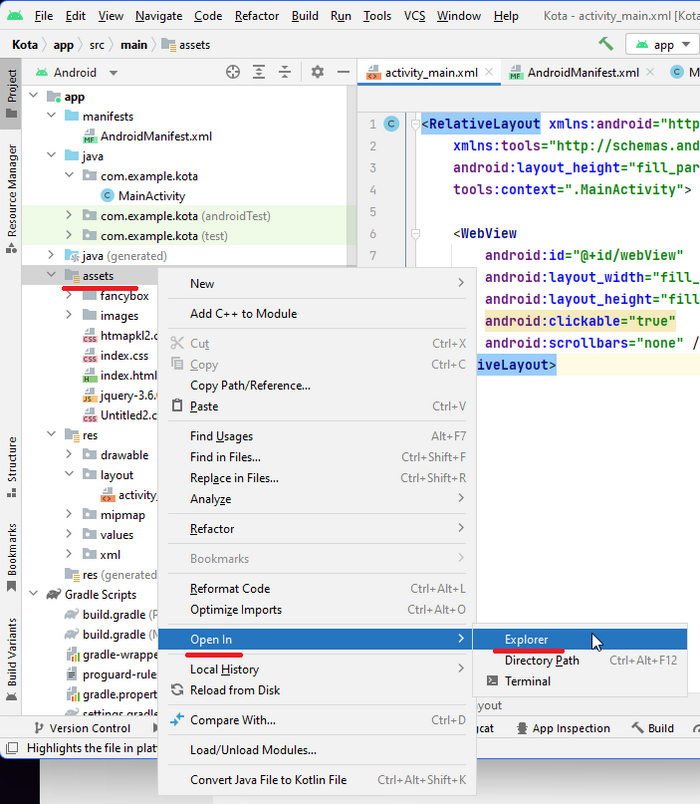700x804 pixels.
Task: Expand the com.example.kota (androidTest) package
Action: [68, 216]
